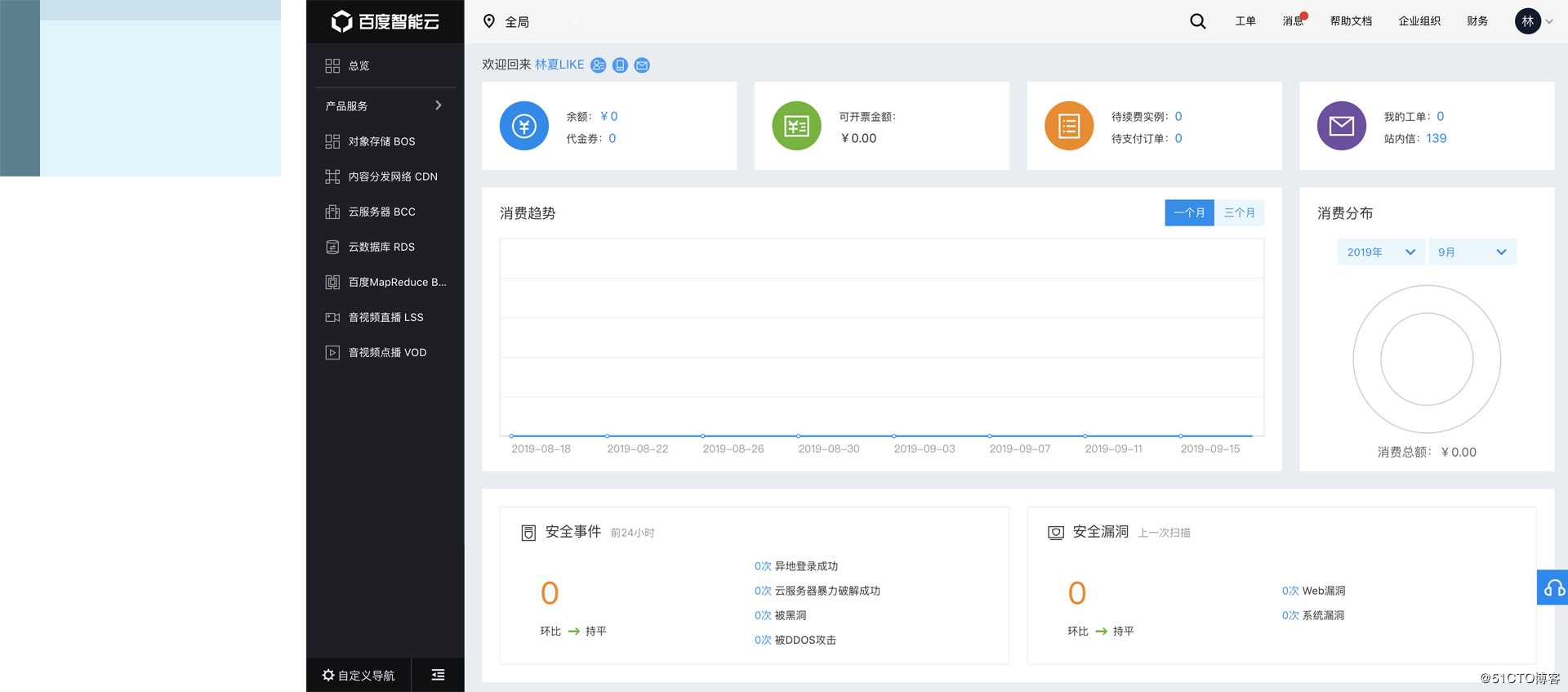1568x692 pixels.
Task: Click the location pin icon next to 全局
Action: pos(489,21)
